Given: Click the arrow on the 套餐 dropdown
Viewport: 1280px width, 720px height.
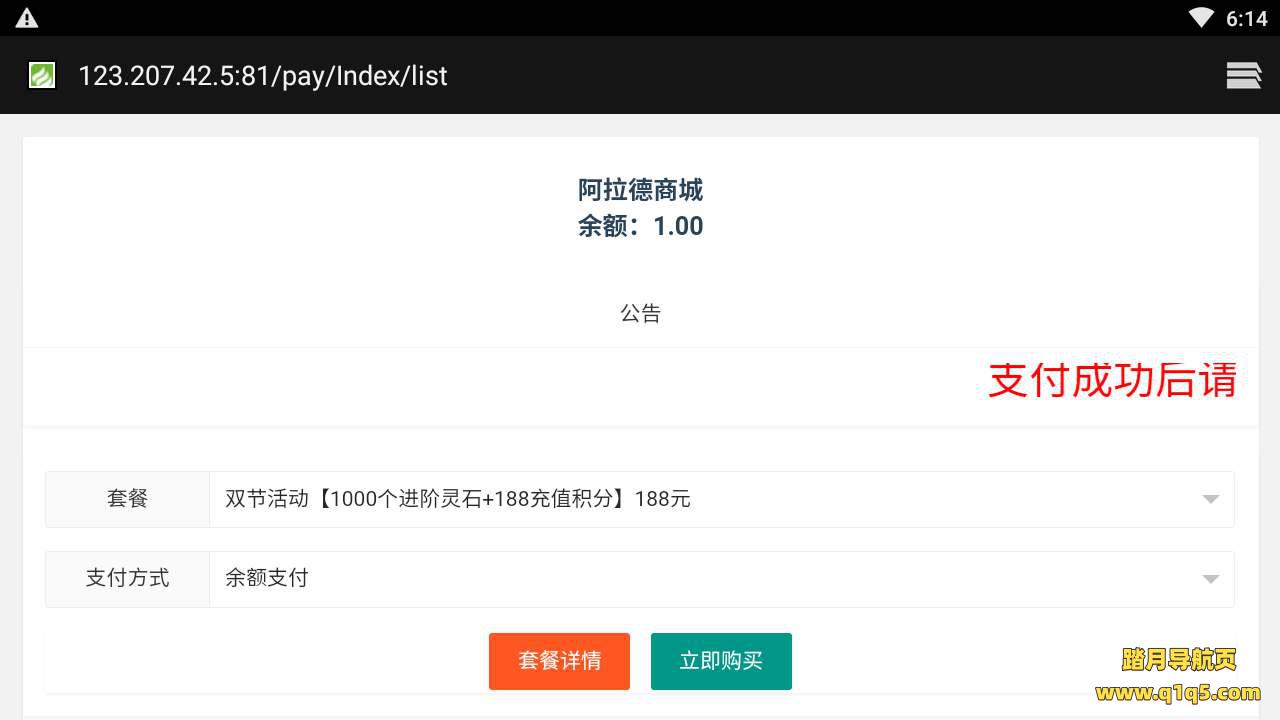Looking at the screenshot, I should pyautogui.click(x=1210, y=499).
